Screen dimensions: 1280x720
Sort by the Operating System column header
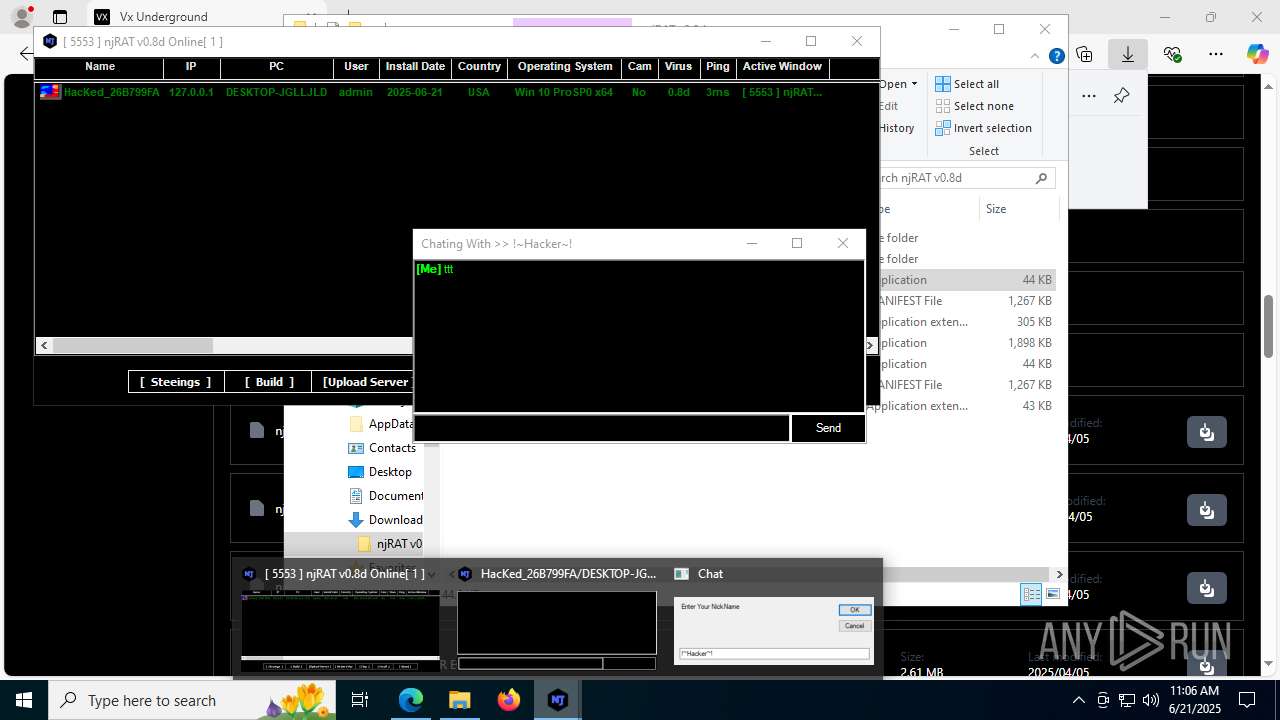coord(565,67)
